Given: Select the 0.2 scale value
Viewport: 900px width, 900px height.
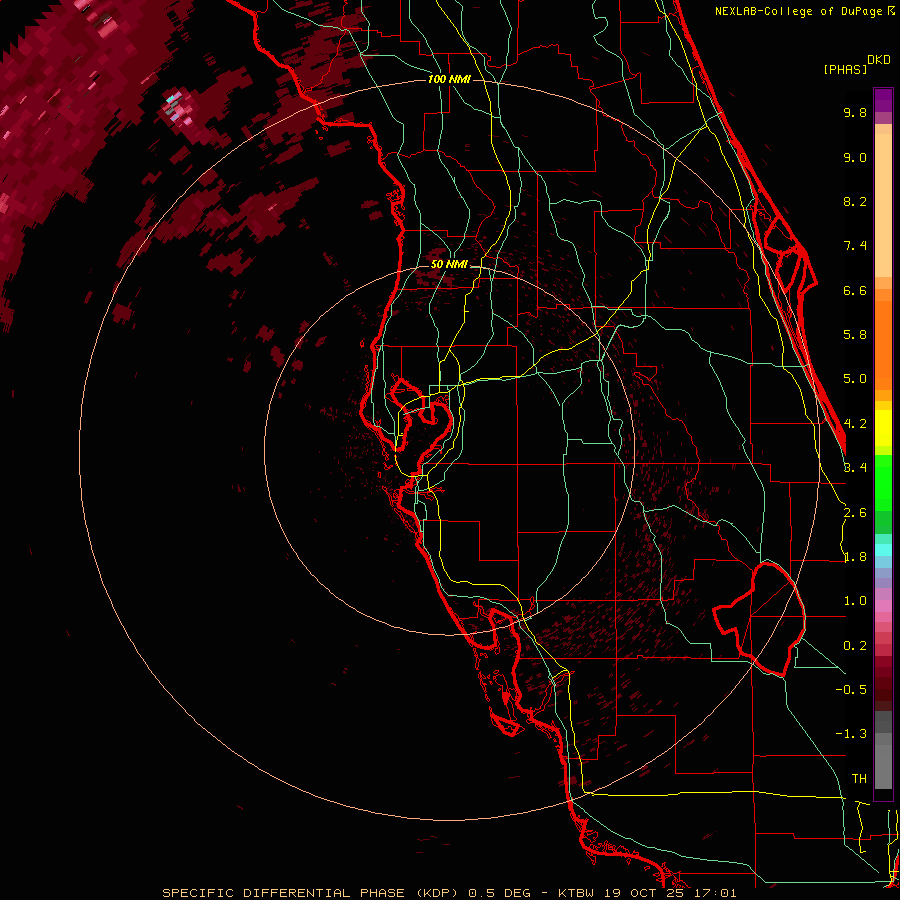Looking at the screenshot, I should [x=855, y=646].
